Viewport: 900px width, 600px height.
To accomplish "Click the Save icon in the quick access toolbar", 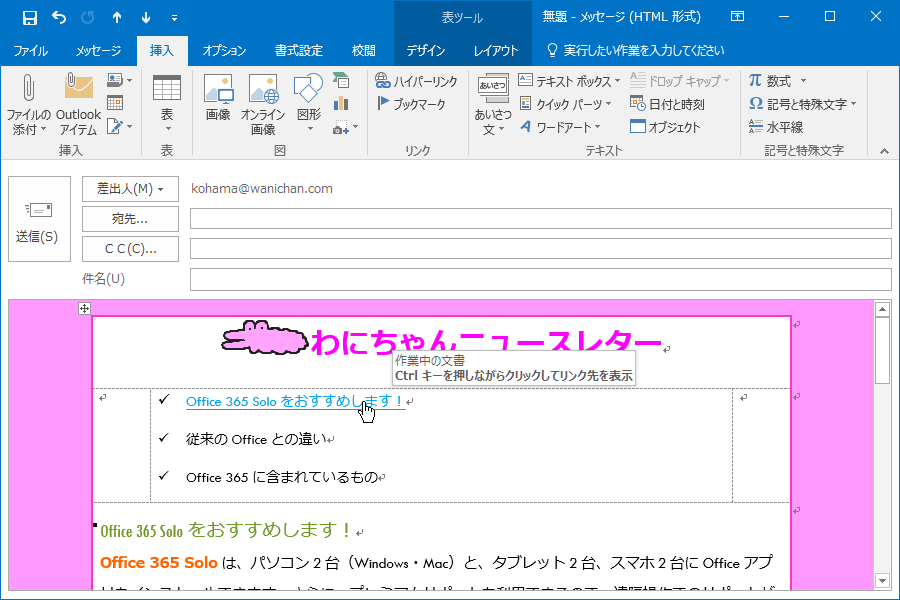I will (x=30, y=18).
